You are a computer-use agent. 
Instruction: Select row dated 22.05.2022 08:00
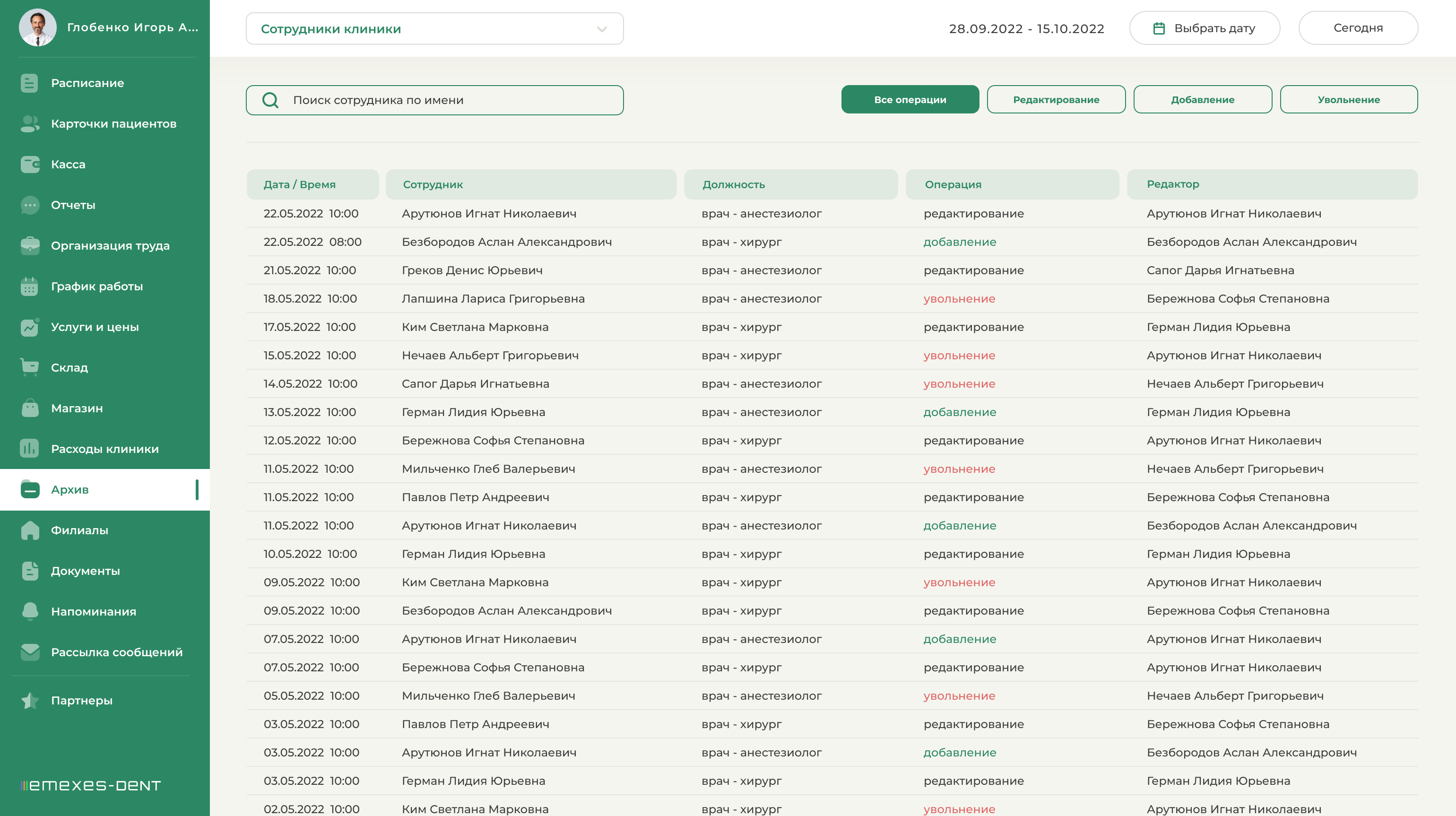832,242
